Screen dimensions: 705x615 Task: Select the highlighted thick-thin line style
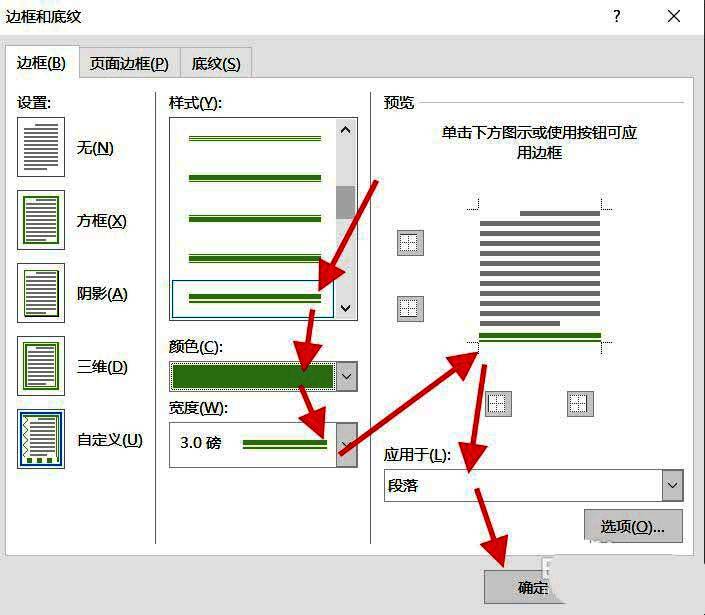255,297
